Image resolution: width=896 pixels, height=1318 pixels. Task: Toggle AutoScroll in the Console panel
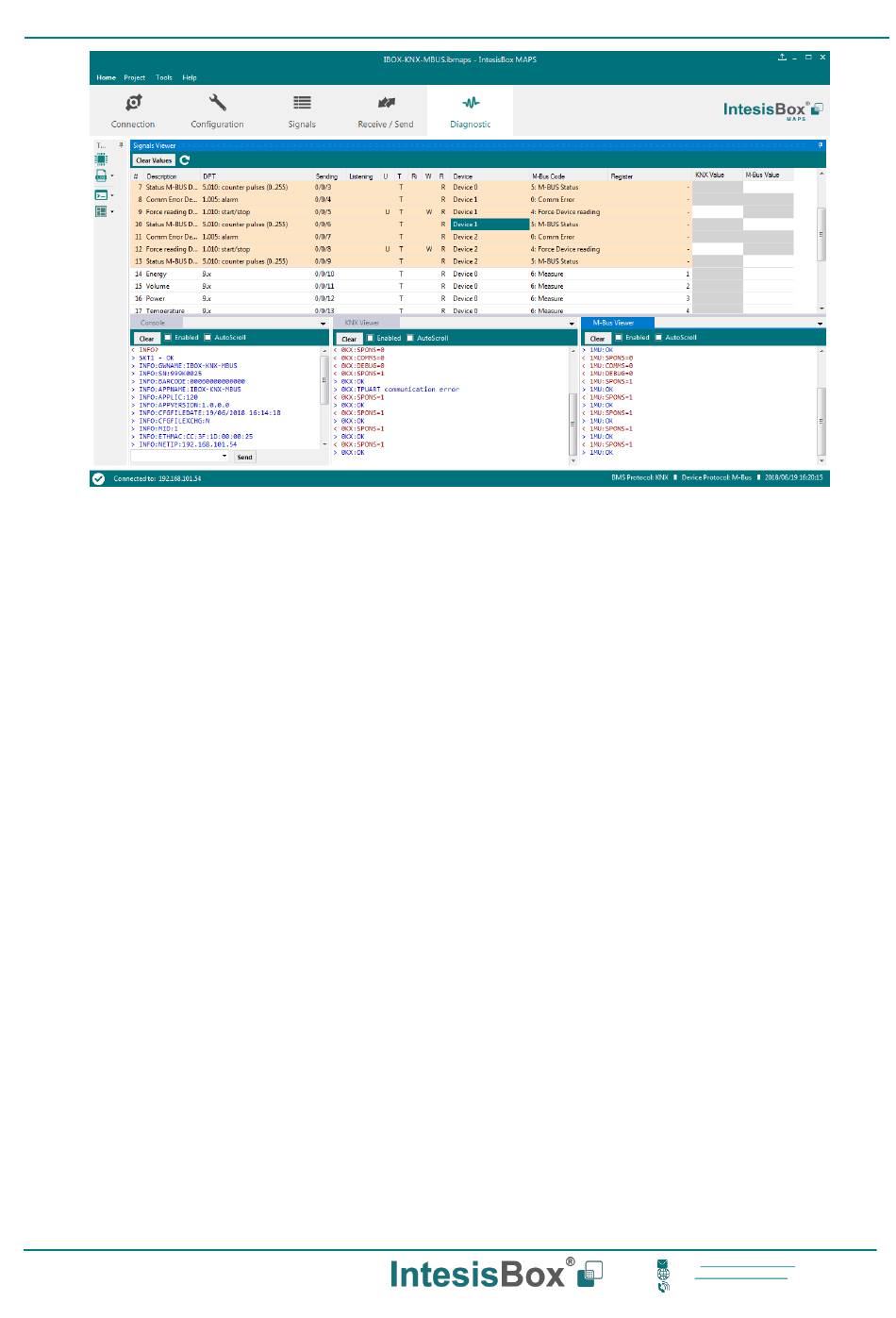(207, 338)
